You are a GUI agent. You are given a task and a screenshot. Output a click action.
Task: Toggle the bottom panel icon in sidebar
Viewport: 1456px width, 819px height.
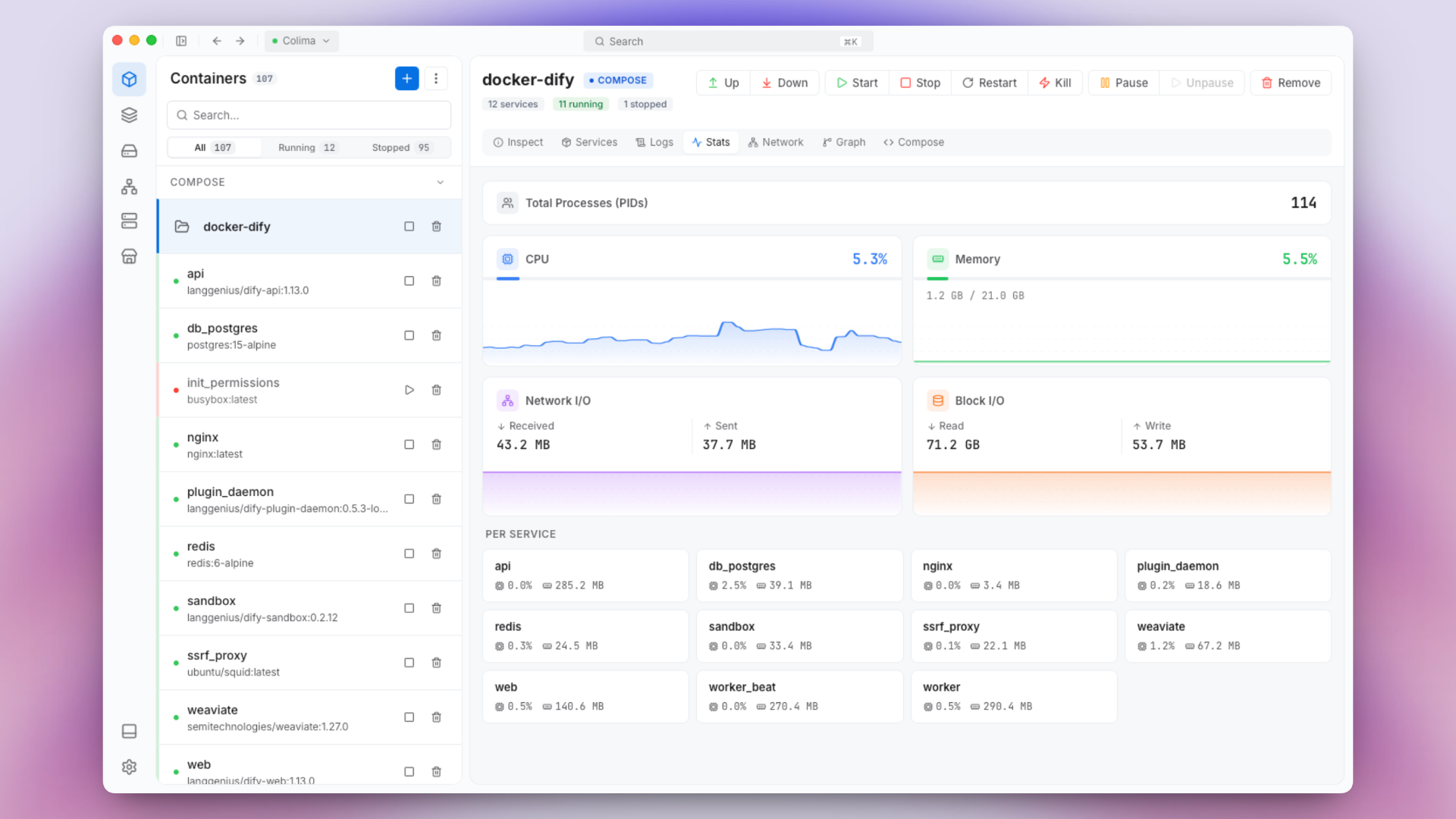pos(129,731)
